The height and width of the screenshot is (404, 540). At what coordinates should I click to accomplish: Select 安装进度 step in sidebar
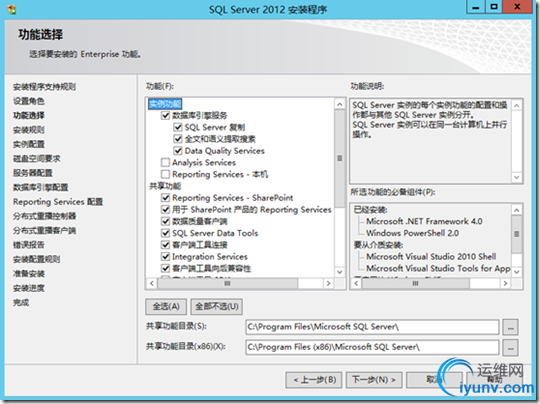[29, 288]
